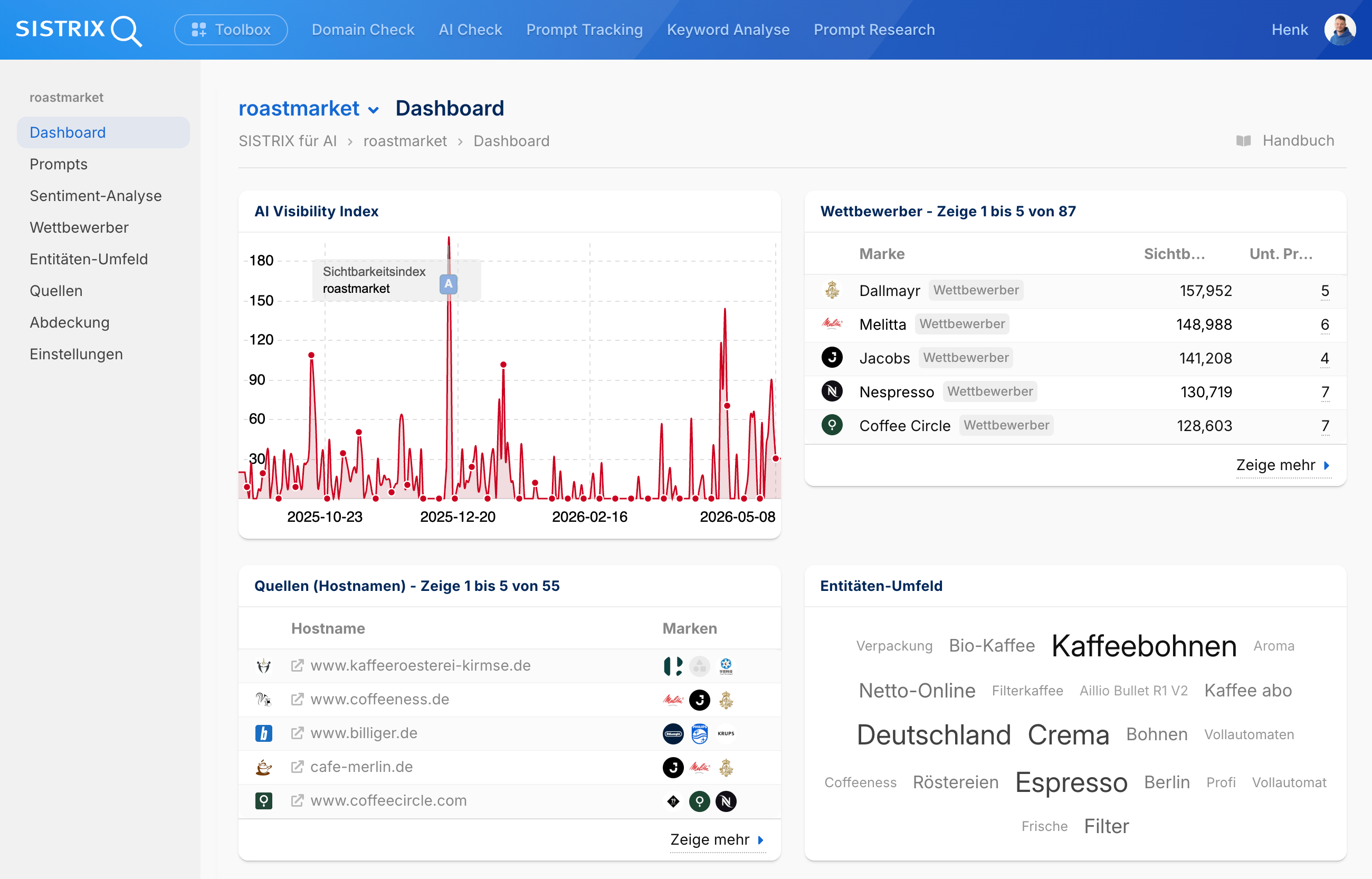Click roastmarket breadcrumb link

pos(405,141)
